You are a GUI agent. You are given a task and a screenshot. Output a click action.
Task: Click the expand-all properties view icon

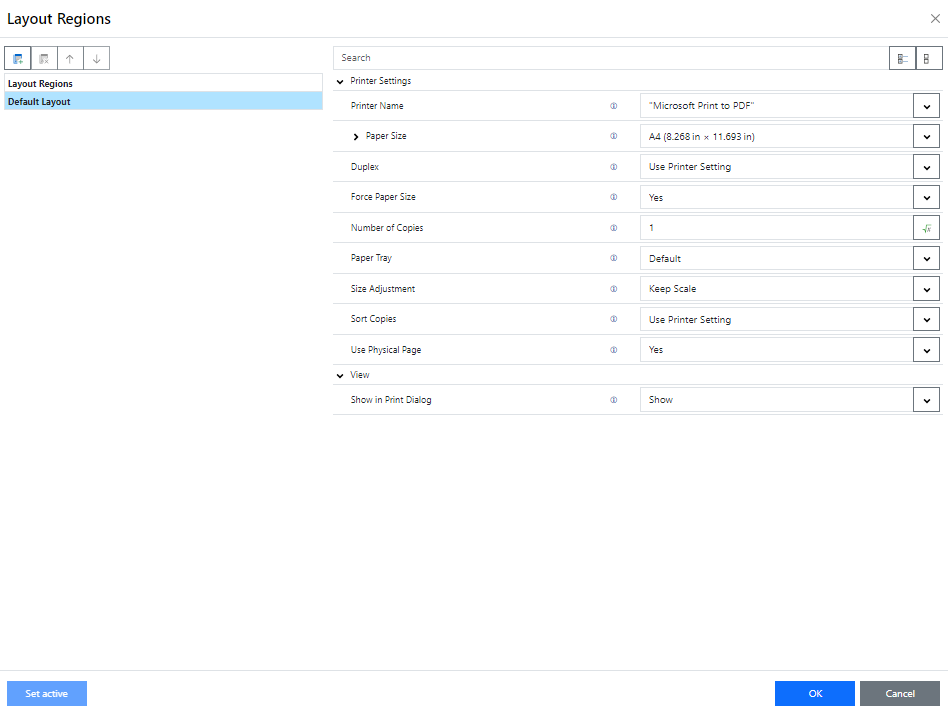pyautogui.click(x=902, y=58)
